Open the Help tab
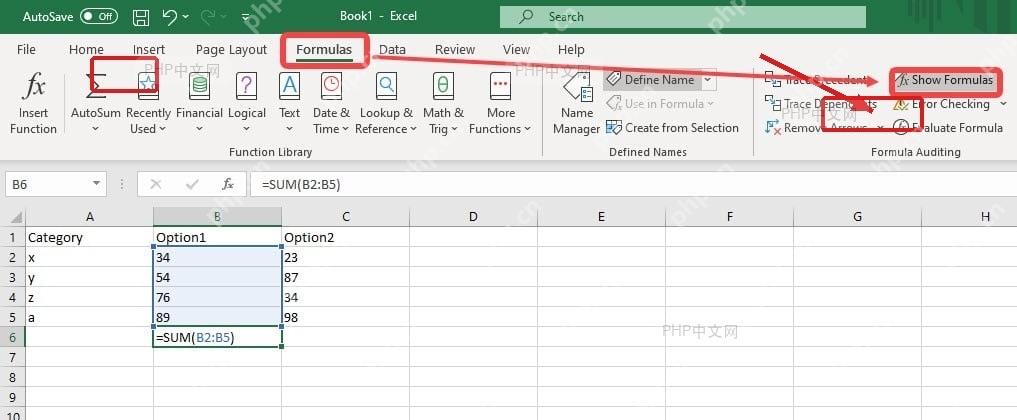 (x=571, y=49)
